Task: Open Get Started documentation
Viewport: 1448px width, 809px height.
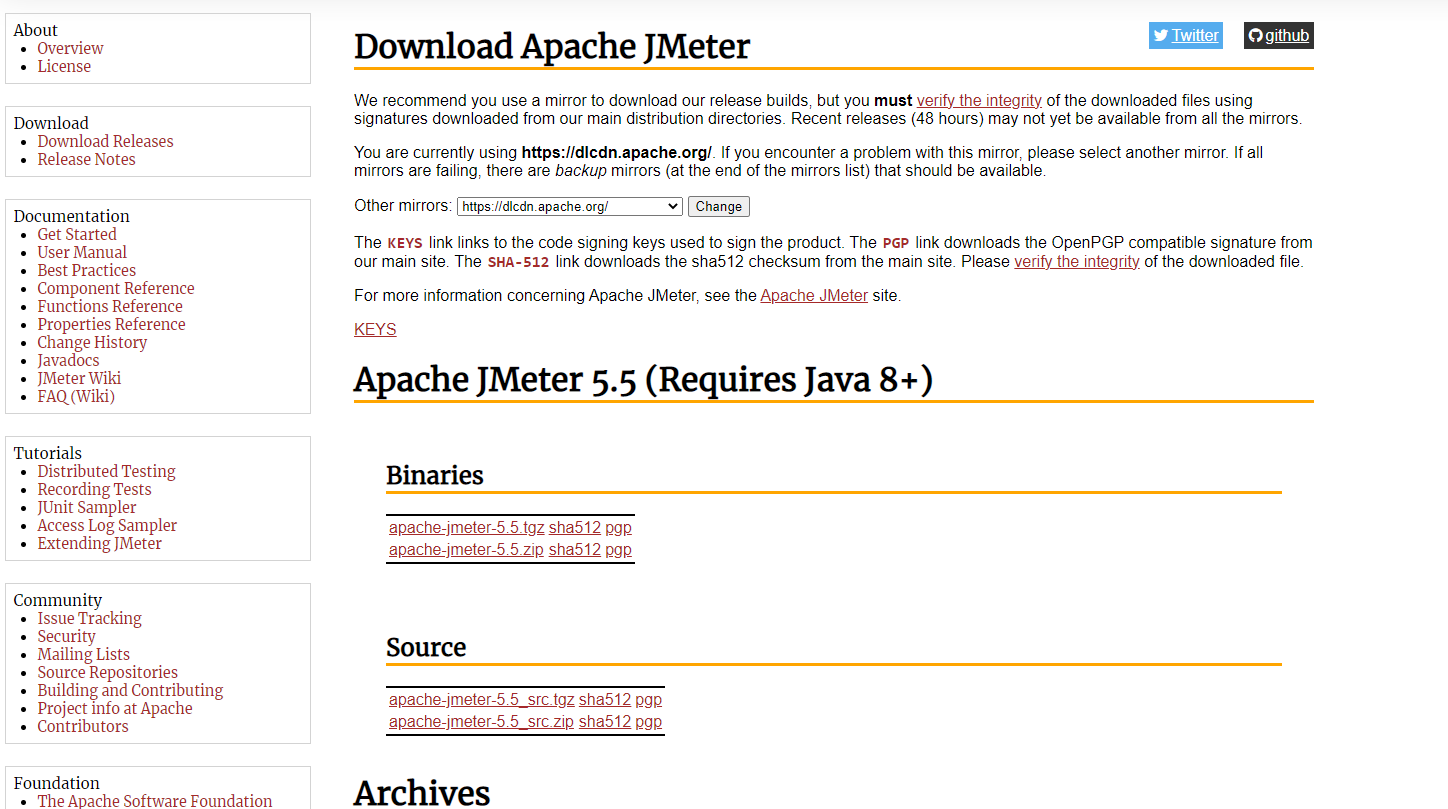Action: 77,234
